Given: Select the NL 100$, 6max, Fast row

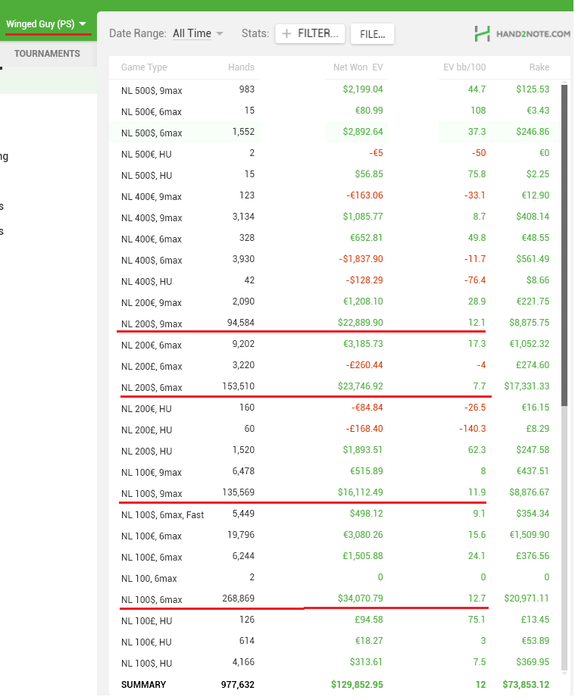Looking at the screenshot, I should click(335, 514).
